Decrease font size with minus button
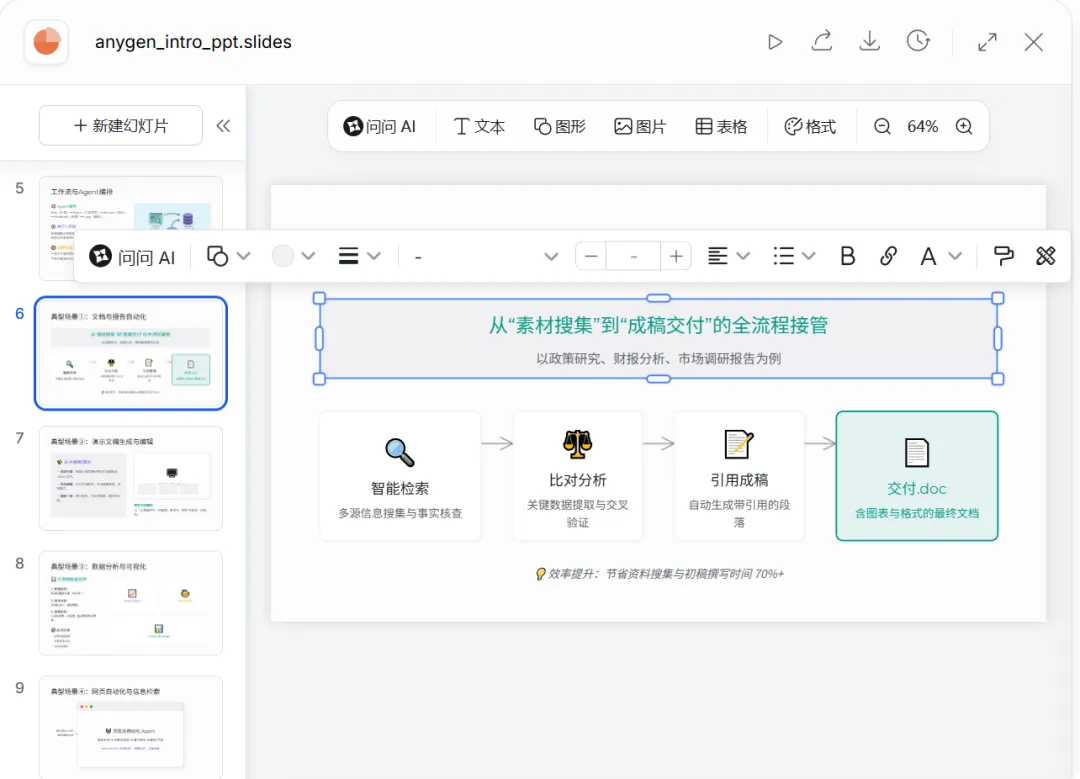Image resolution: width=1080 pixels, height=779 pixels. point(590,256)
